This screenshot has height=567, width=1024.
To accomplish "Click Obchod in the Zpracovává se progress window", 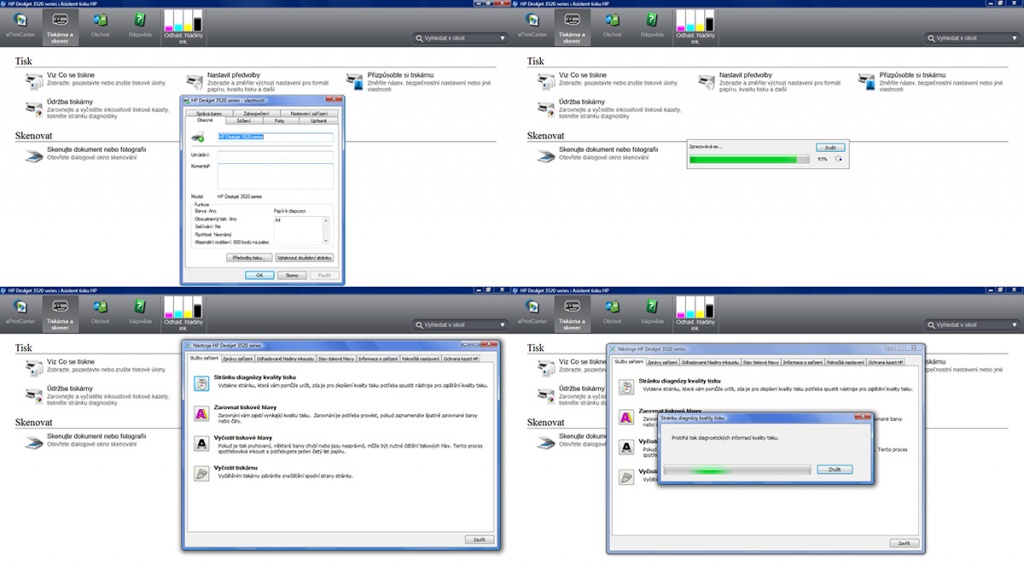I will click(612, 25).
